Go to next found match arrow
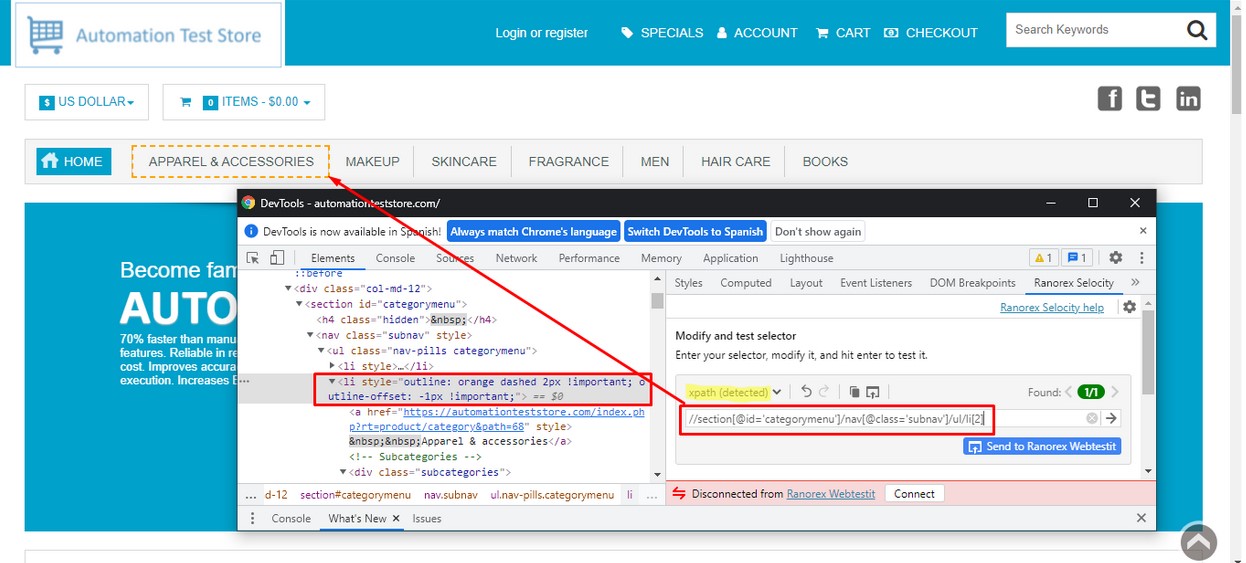 1115,392
